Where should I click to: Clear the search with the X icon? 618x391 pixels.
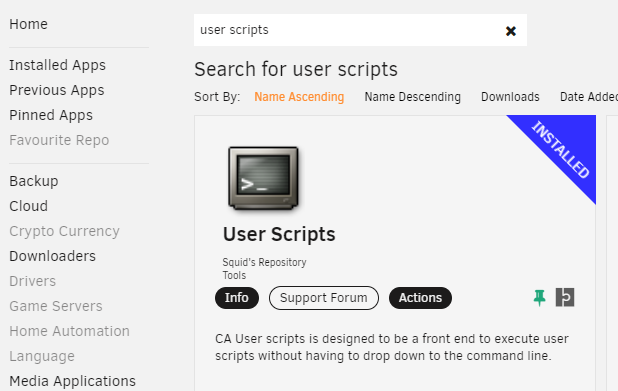coord(510,31)
